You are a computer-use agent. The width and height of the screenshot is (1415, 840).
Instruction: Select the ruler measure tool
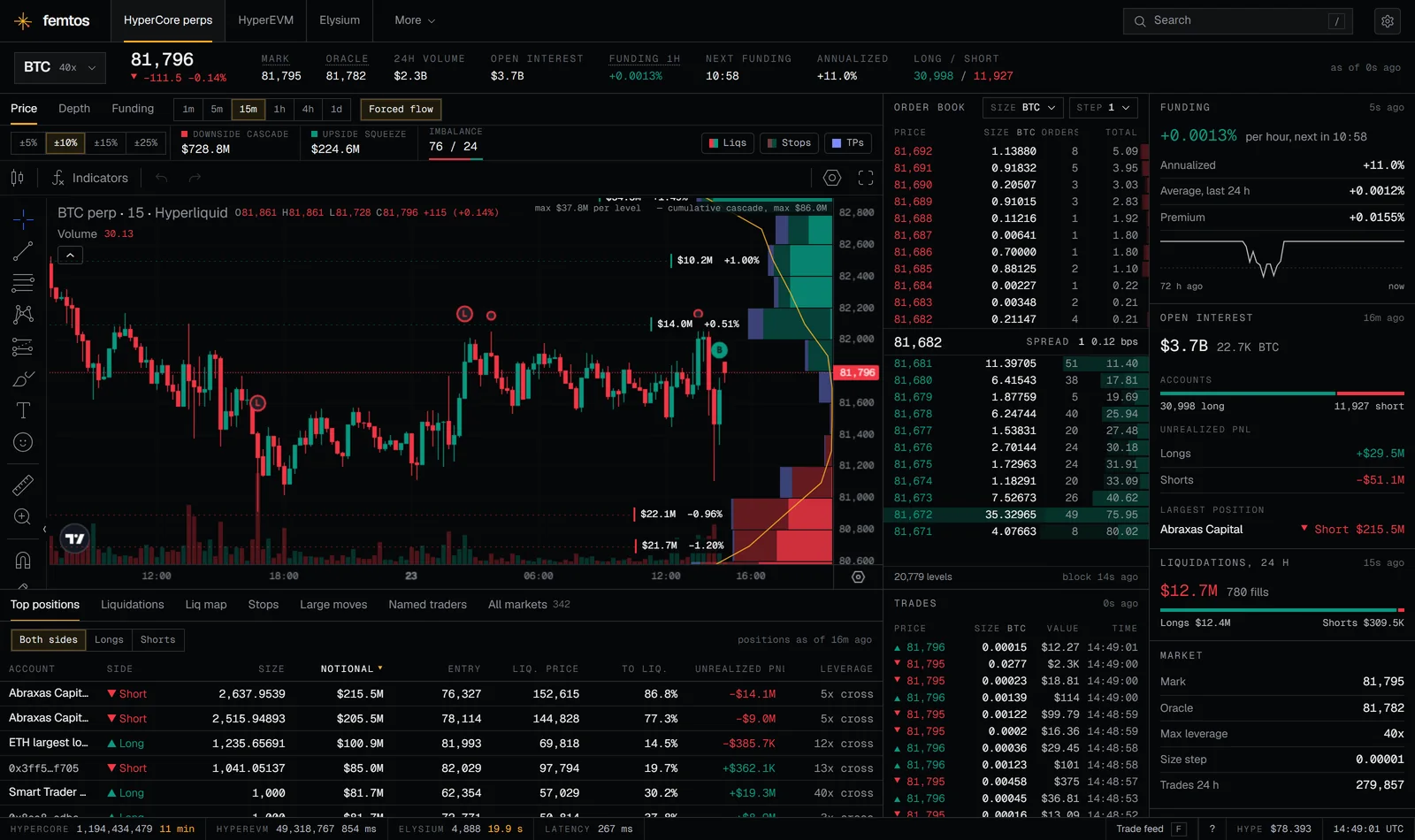(x=23, y=485)
